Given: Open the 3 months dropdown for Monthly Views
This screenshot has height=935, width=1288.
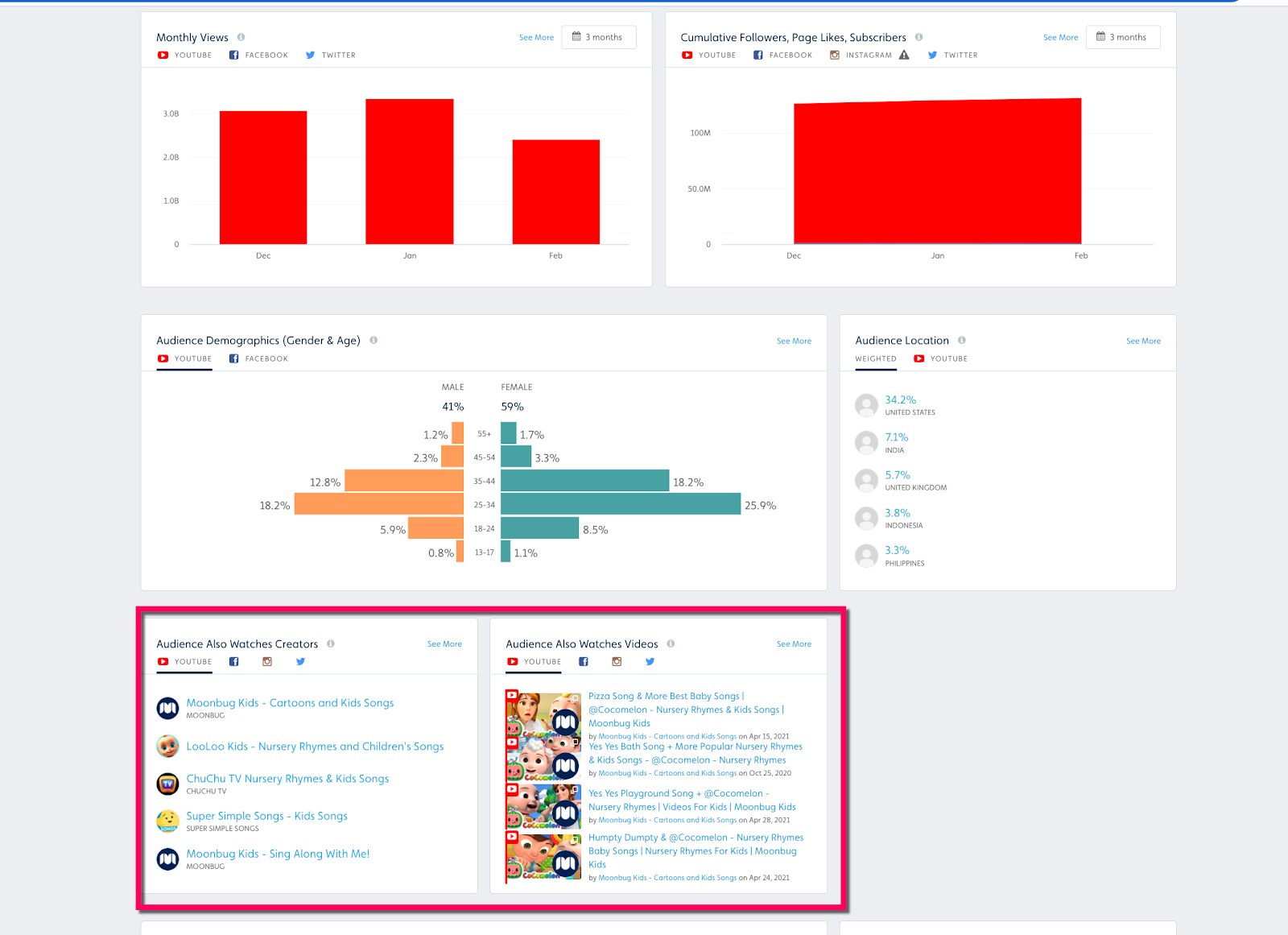Looking at the screenshot, I should point(598,37).
